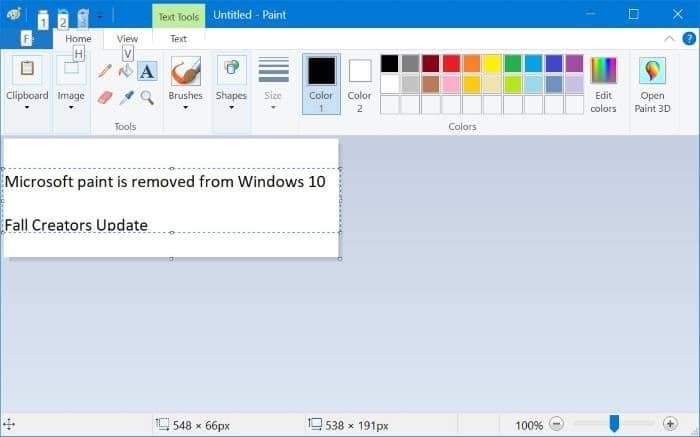Expand the Brushes dropdown arrow
This screenshot has height=437, width=700.
185,108
